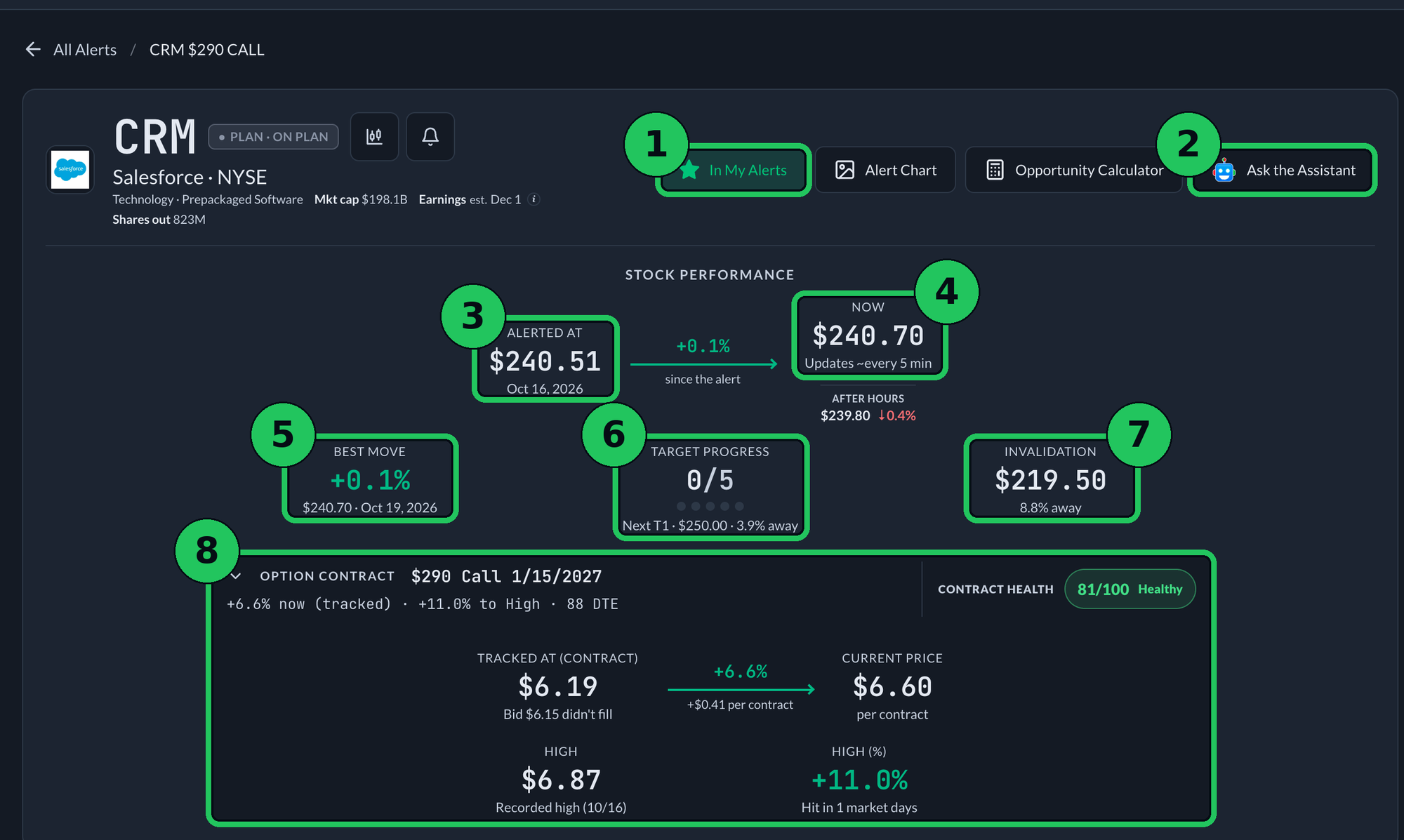Screen dimensions: 1404x840
Task: Click the $290 Call 1/15/2027 contract title
Action: 506,576
